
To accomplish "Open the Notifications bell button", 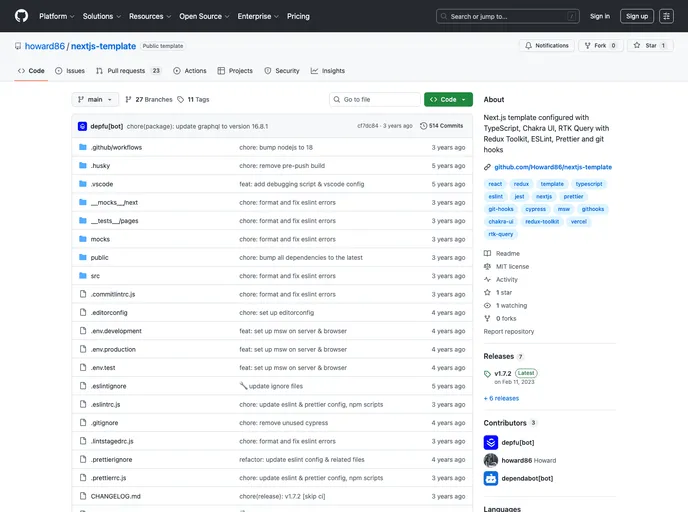I will 546,45.
